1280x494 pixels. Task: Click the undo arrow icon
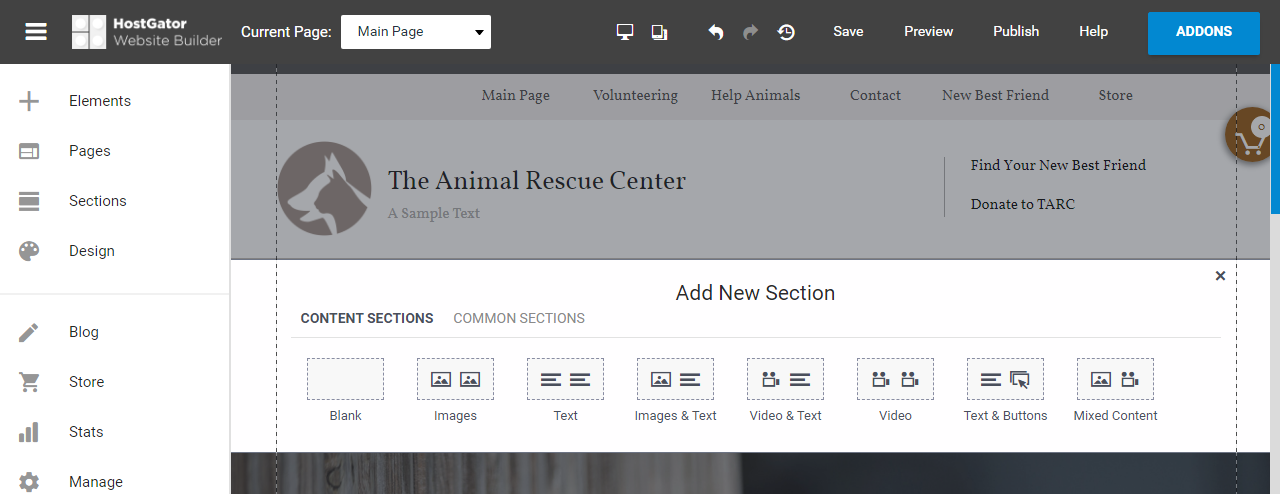[716, 32]
